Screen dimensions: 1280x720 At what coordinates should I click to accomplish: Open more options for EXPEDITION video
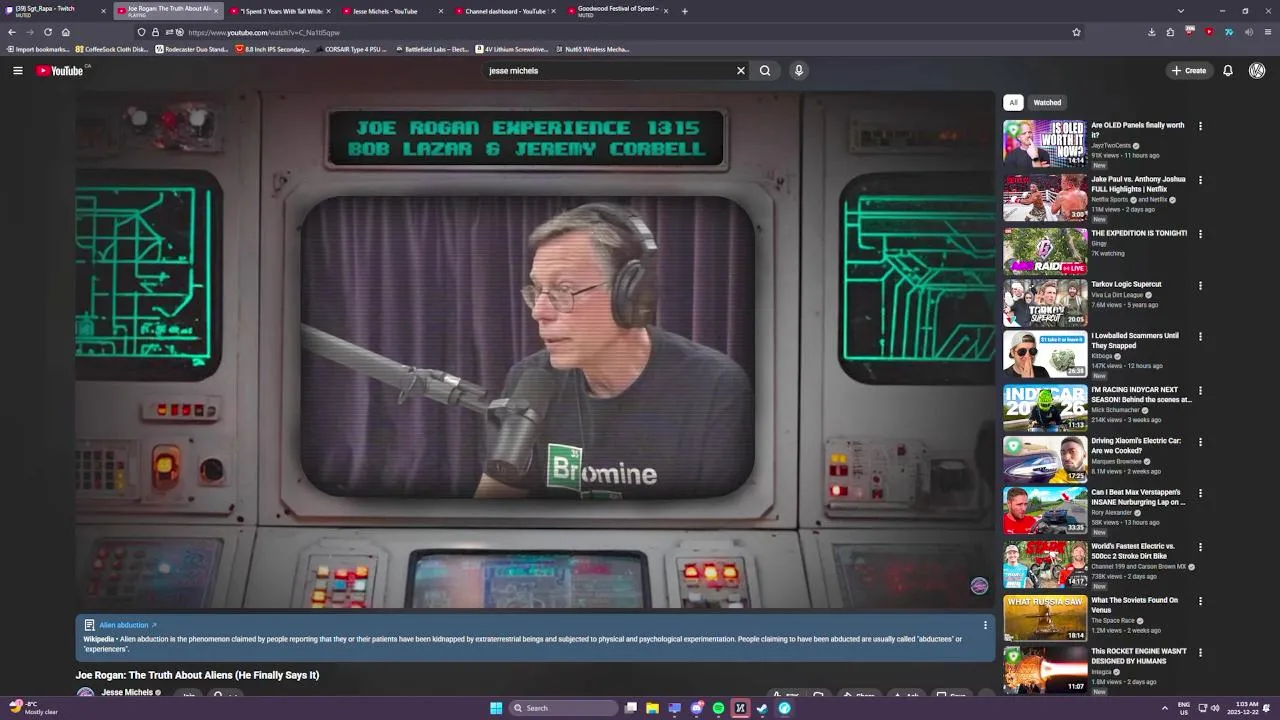tap(1200, 234)
